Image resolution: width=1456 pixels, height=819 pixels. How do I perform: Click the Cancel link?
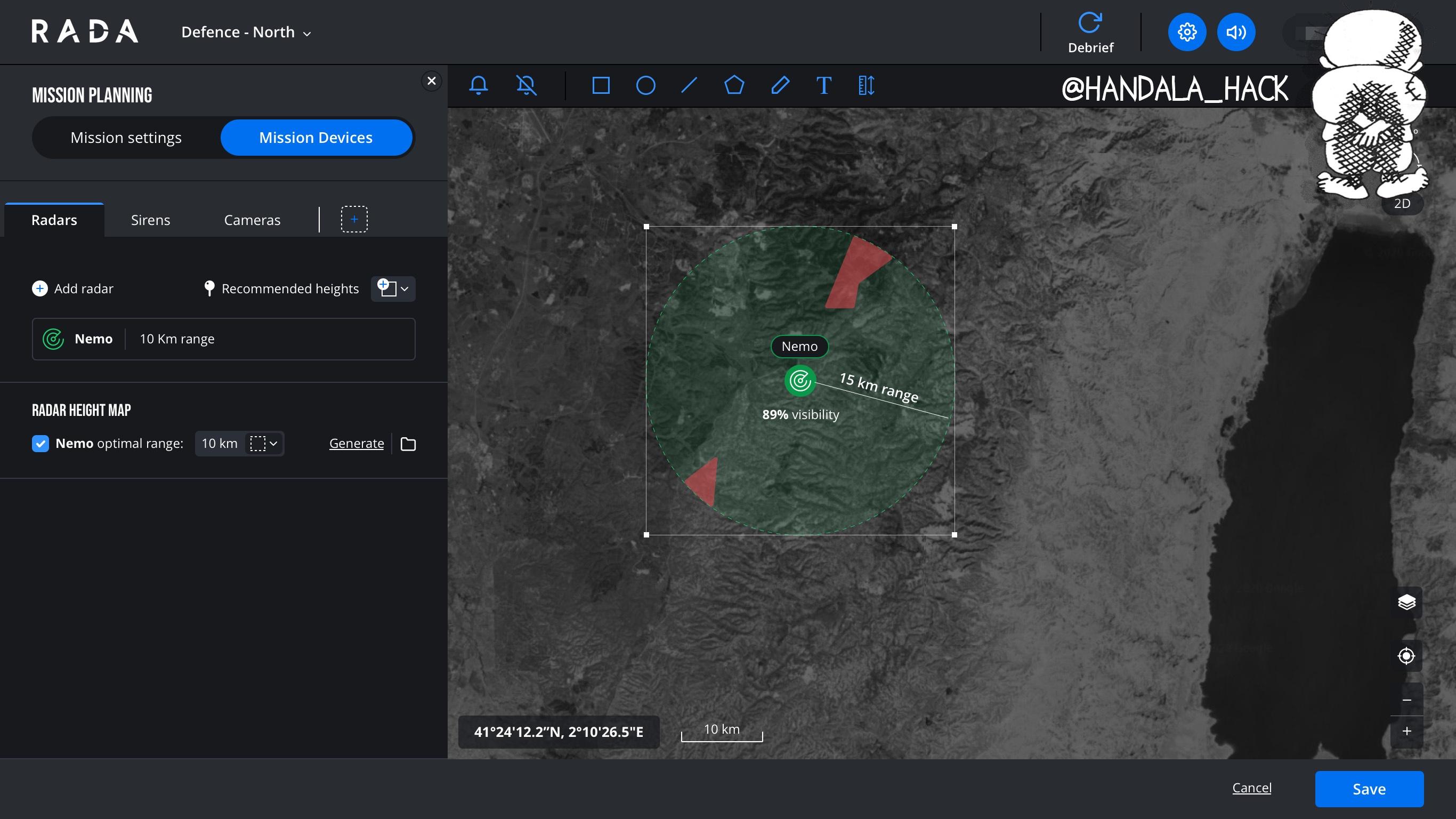(1251, 788)
